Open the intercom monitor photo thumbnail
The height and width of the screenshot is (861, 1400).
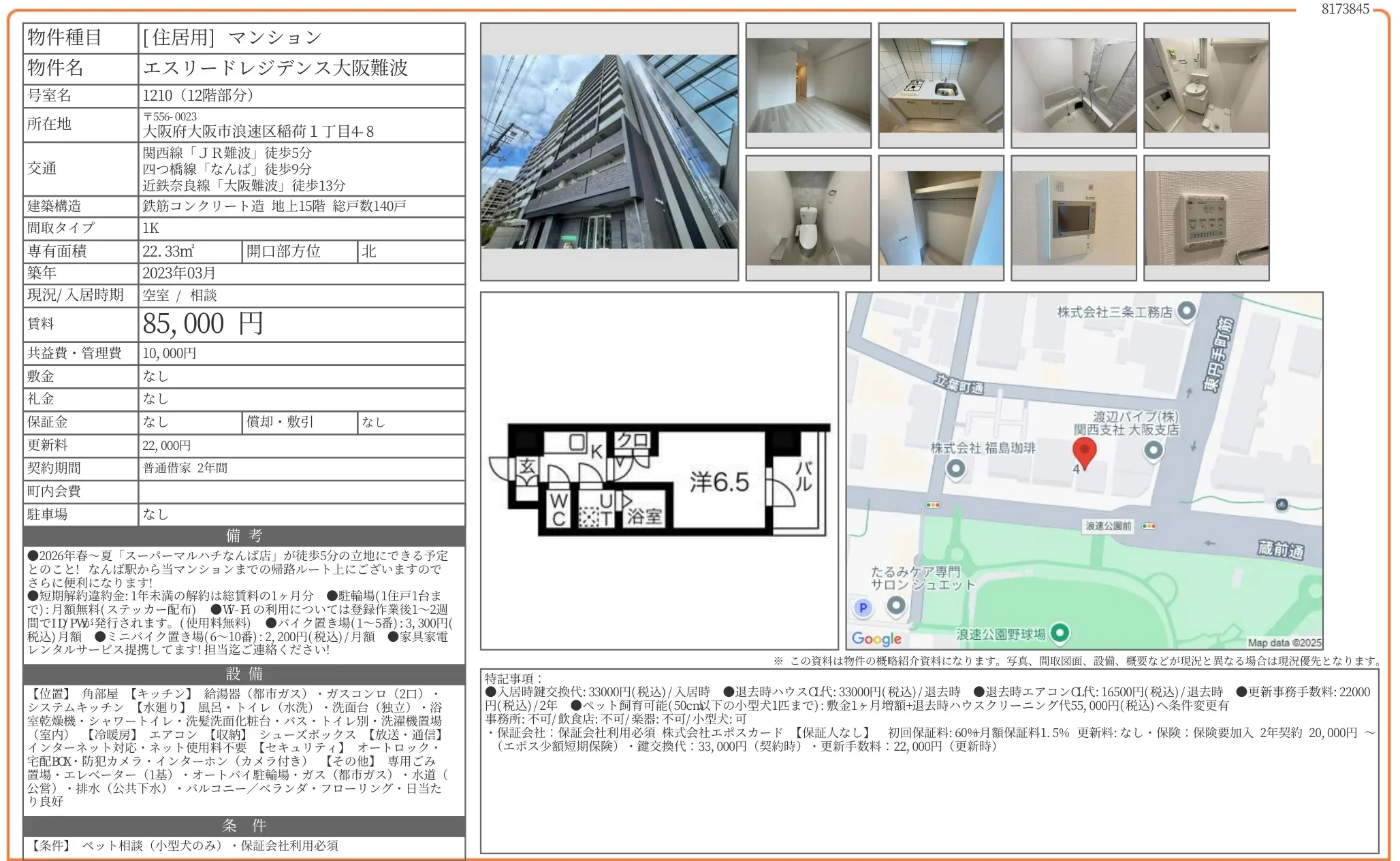[x=1073, y=218]
